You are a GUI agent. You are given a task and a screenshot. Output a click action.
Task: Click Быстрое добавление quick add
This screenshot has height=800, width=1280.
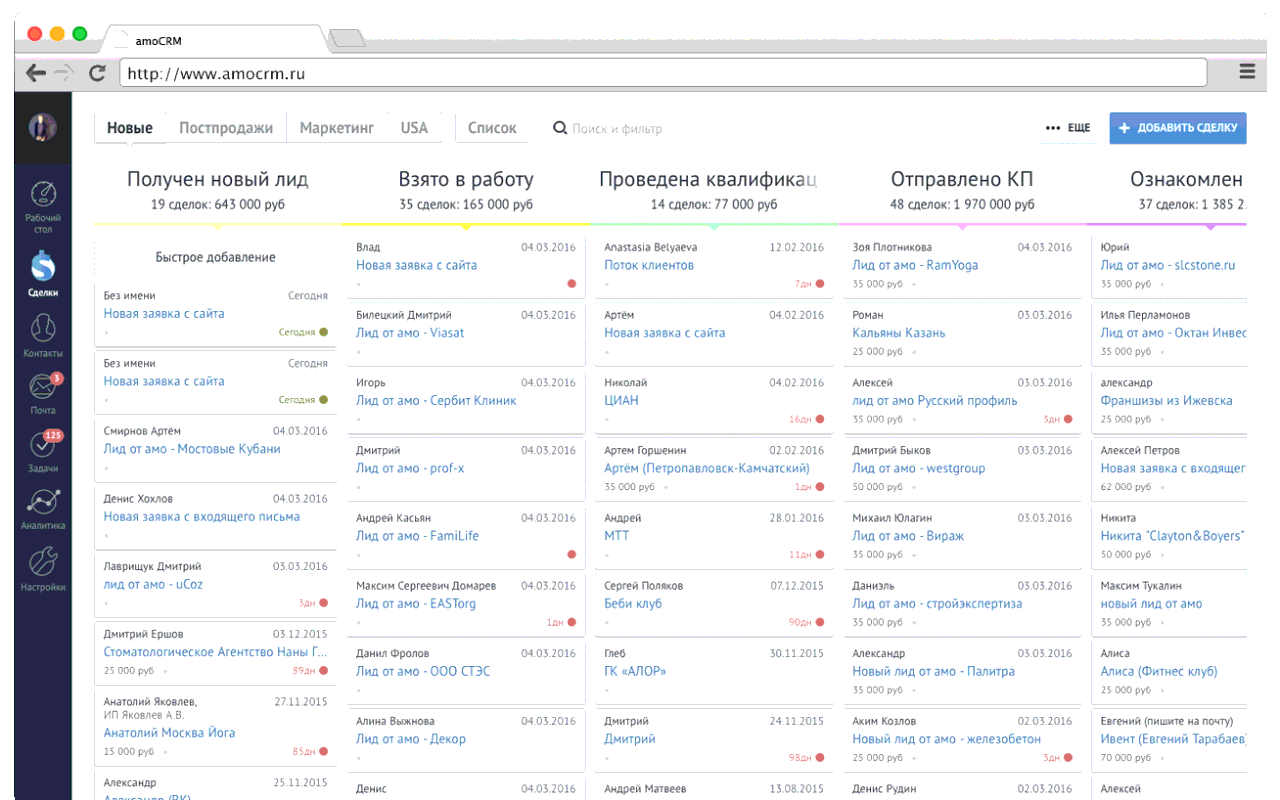pyautogui.click(x=215, y=257)
